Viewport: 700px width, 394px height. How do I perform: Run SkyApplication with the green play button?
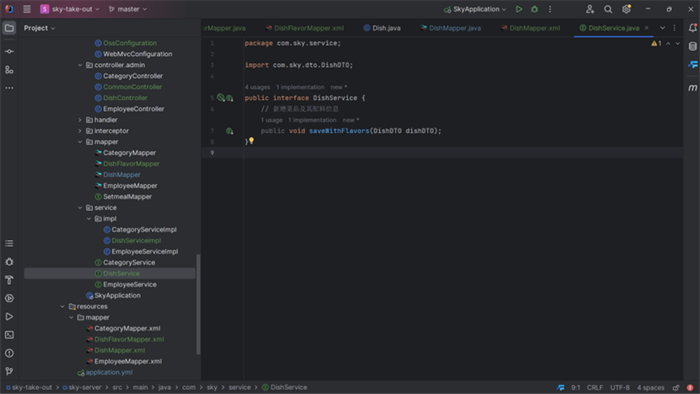pyautogui.click(x=519, y=9)
